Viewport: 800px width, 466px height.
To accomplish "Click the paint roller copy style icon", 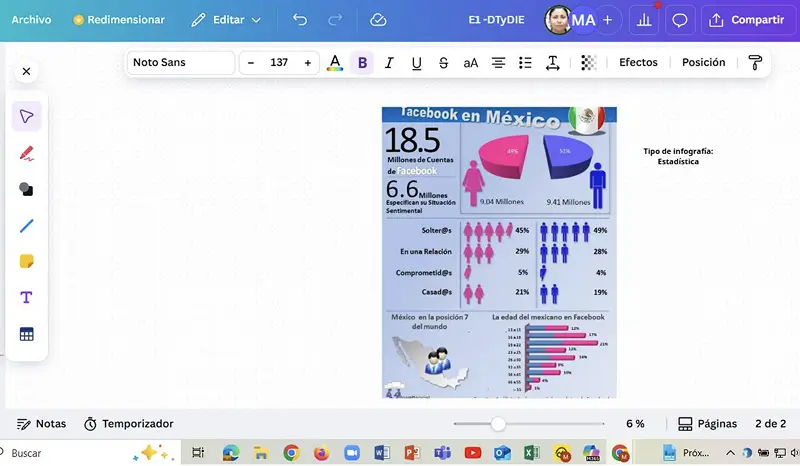I will coord(755,62).
